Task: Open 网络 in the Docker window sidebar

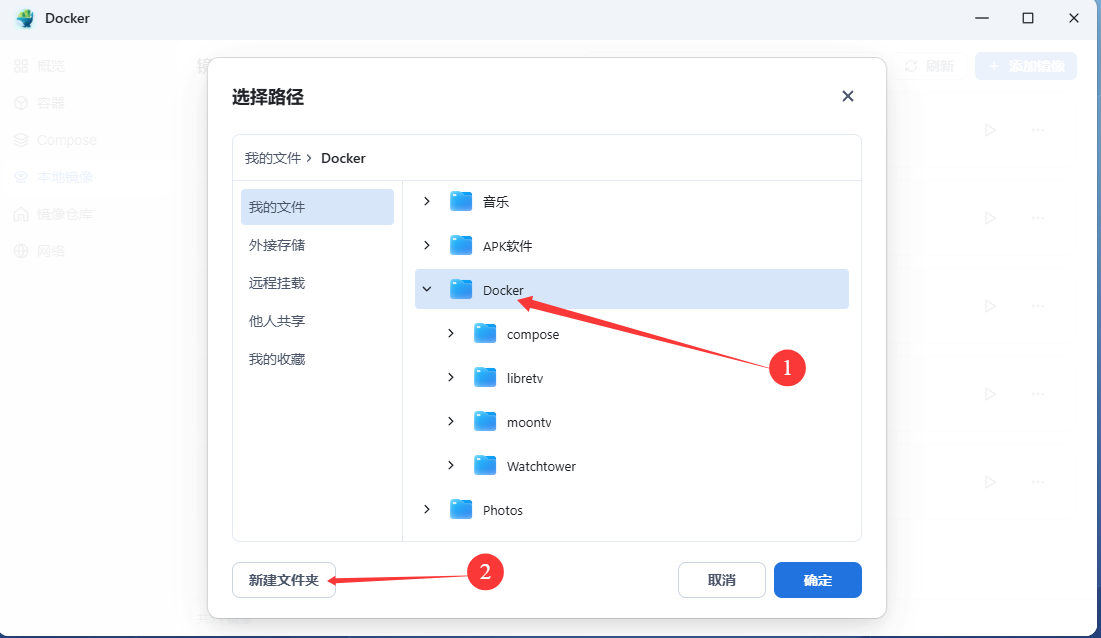Action: [51, 251]
